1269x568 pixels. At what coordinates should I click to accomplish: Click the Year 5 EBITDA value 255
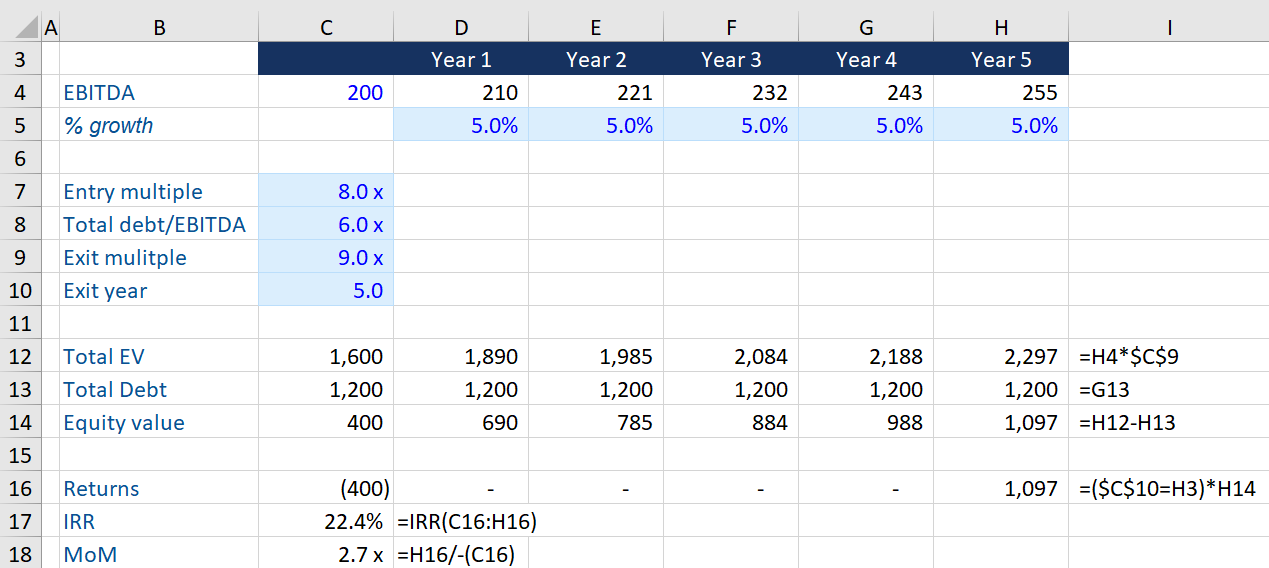tap(1000, 93)
